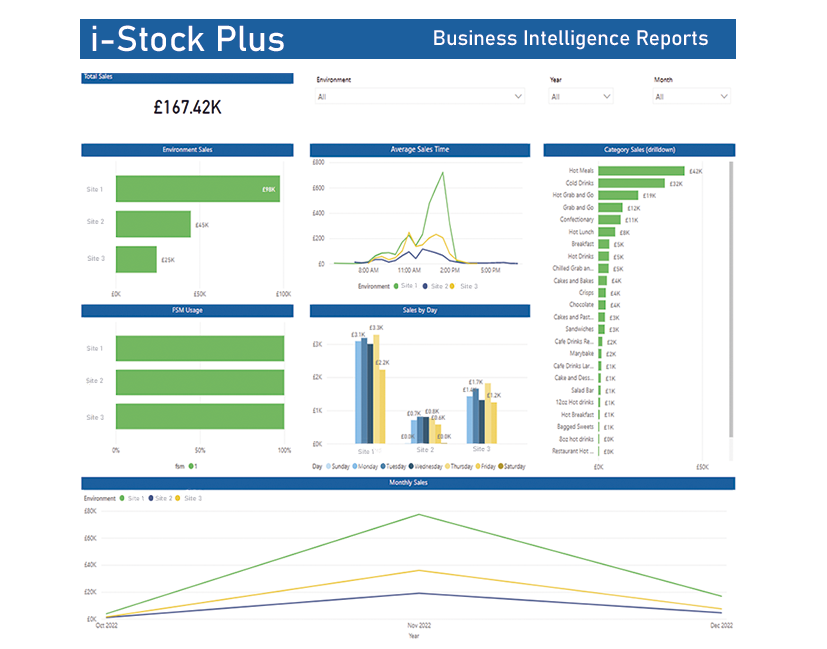Select Wednesday in Sales by Day legend
Image resolution: width=827 pixels, height=649 pixels.
click(x=426, y=467)
